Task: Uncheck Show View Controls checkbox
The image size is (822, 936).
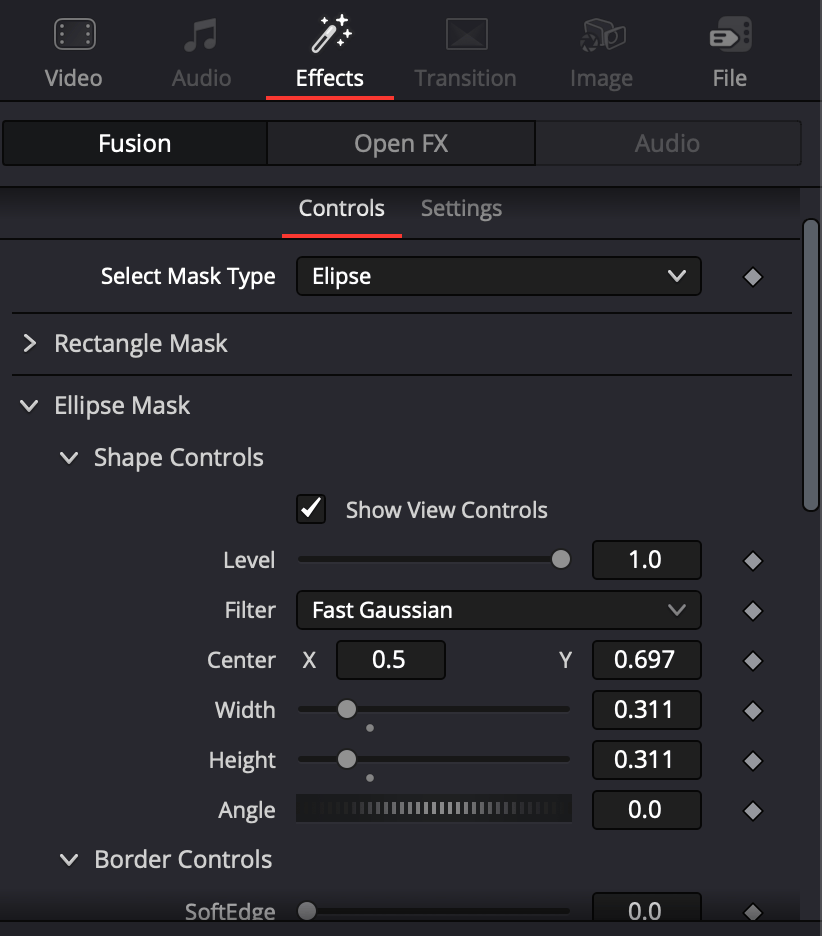Action: (x=311, y=509)
